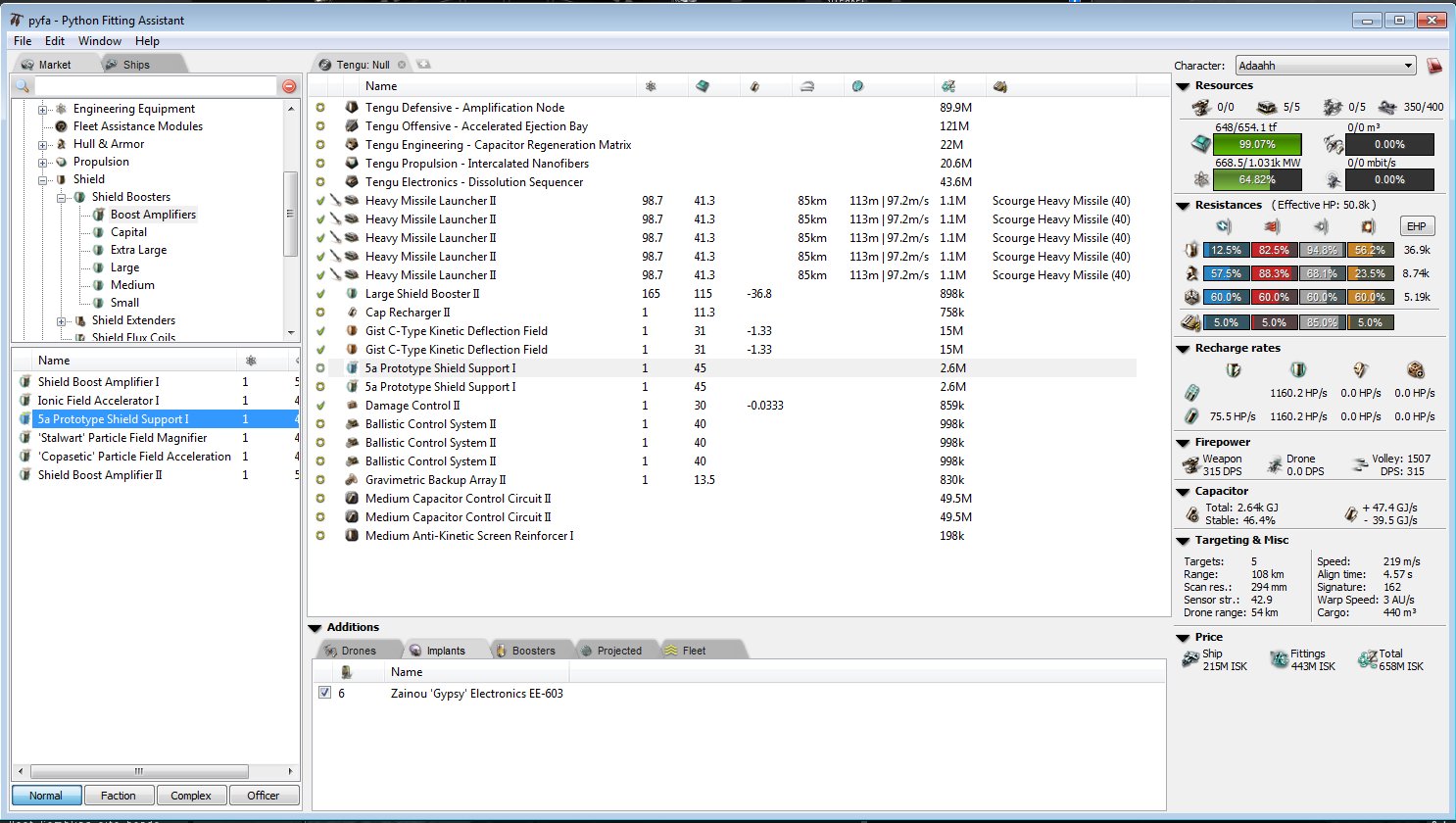Image resolution: width=1456 pixels, height=823 pixels.
Task: Click the Faction meta filter button
Action: (119, 796)
